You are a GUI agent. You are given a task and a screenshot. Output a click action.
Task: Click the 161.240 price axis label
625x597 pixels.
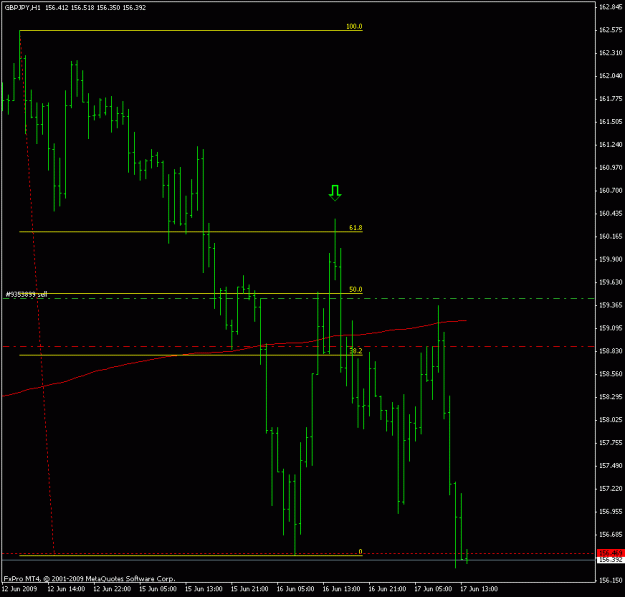point(611,145)
